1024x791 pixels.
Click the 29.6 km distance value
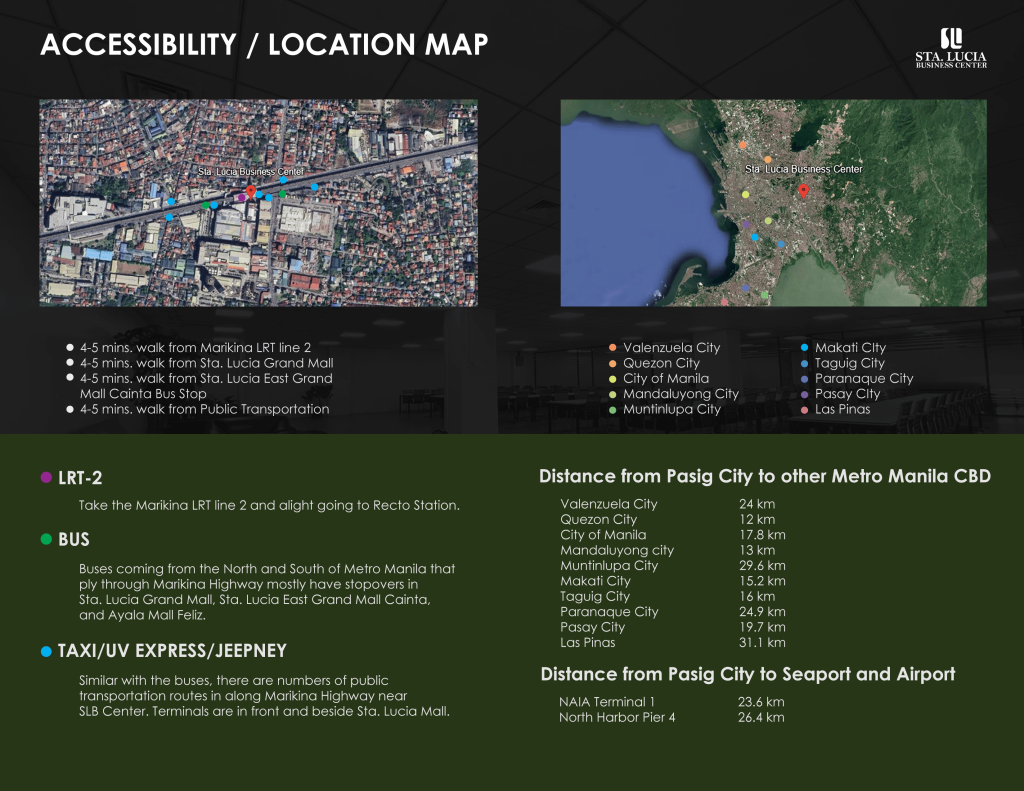tap(762, 566)
